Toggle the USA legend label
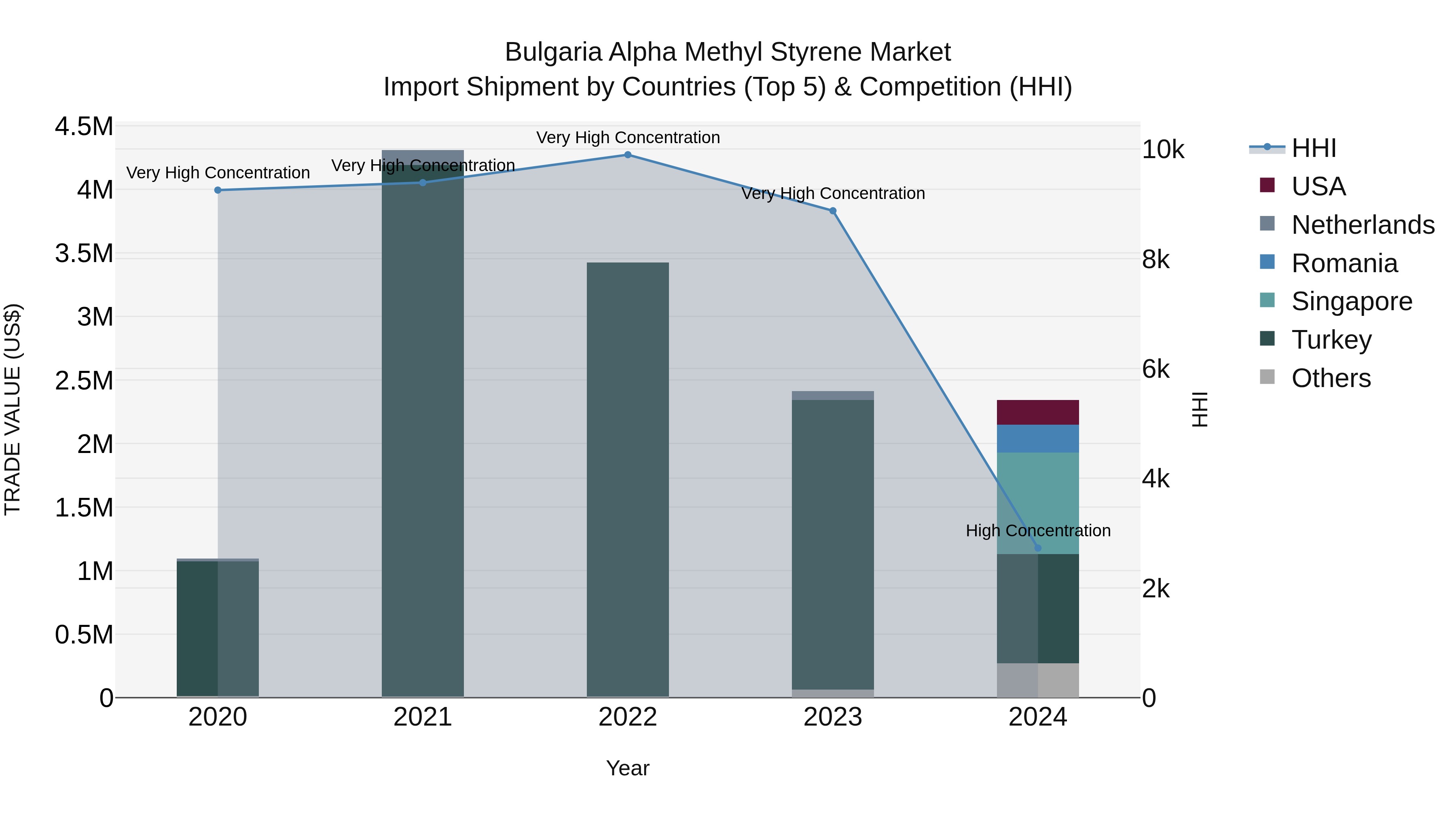This screenshot has height=819, width=1456. click(1318, 186)
